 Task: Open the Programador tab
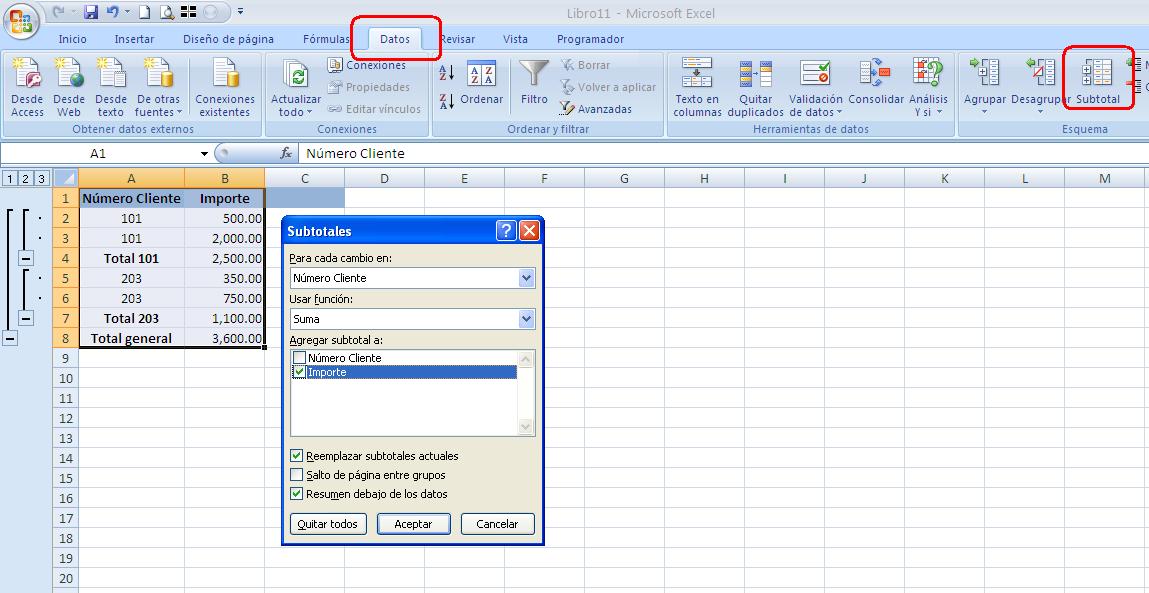coord(591,40)
